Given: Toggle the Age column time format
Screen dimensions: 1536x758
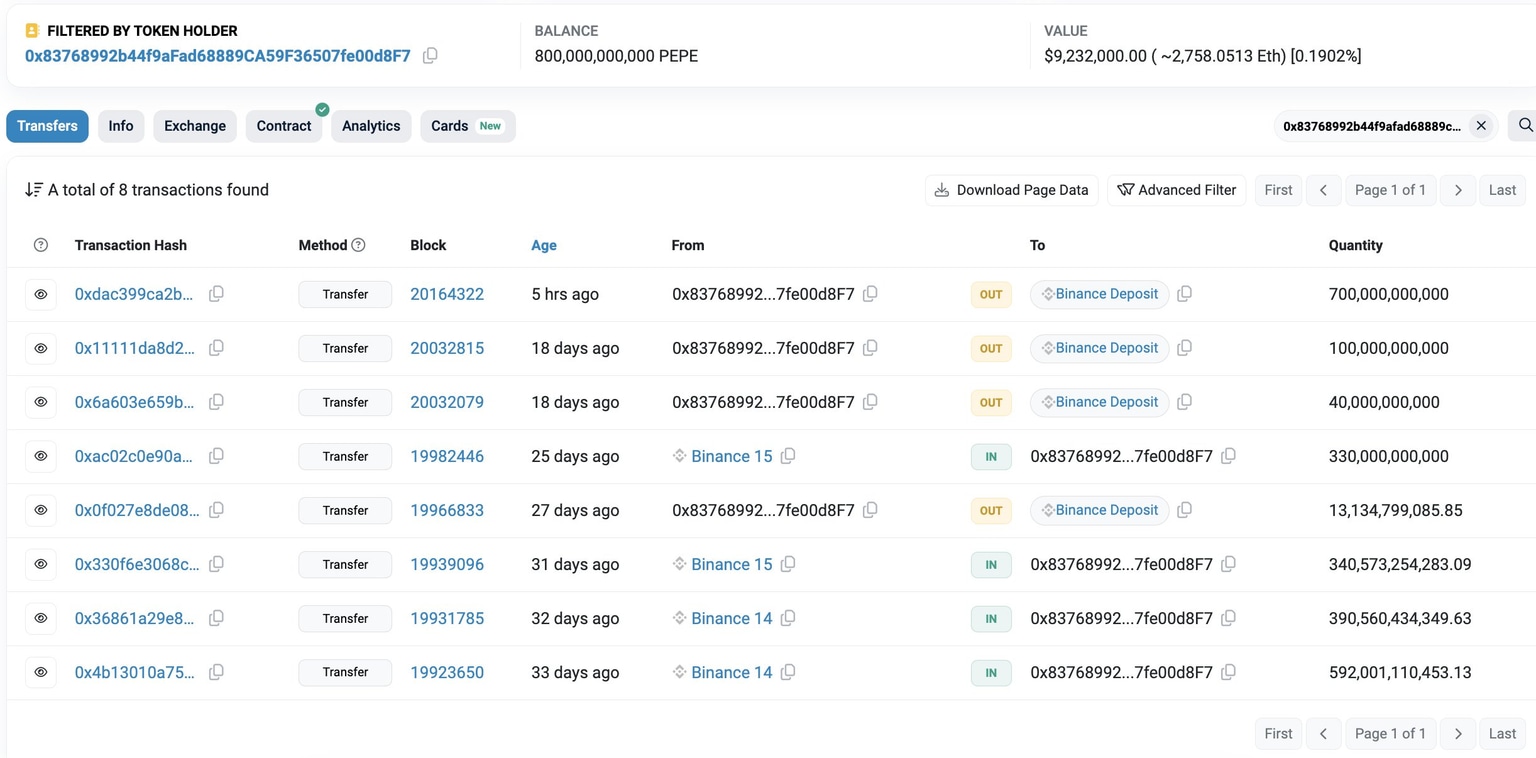Looking at the screenshot, I should coord(544,245).
